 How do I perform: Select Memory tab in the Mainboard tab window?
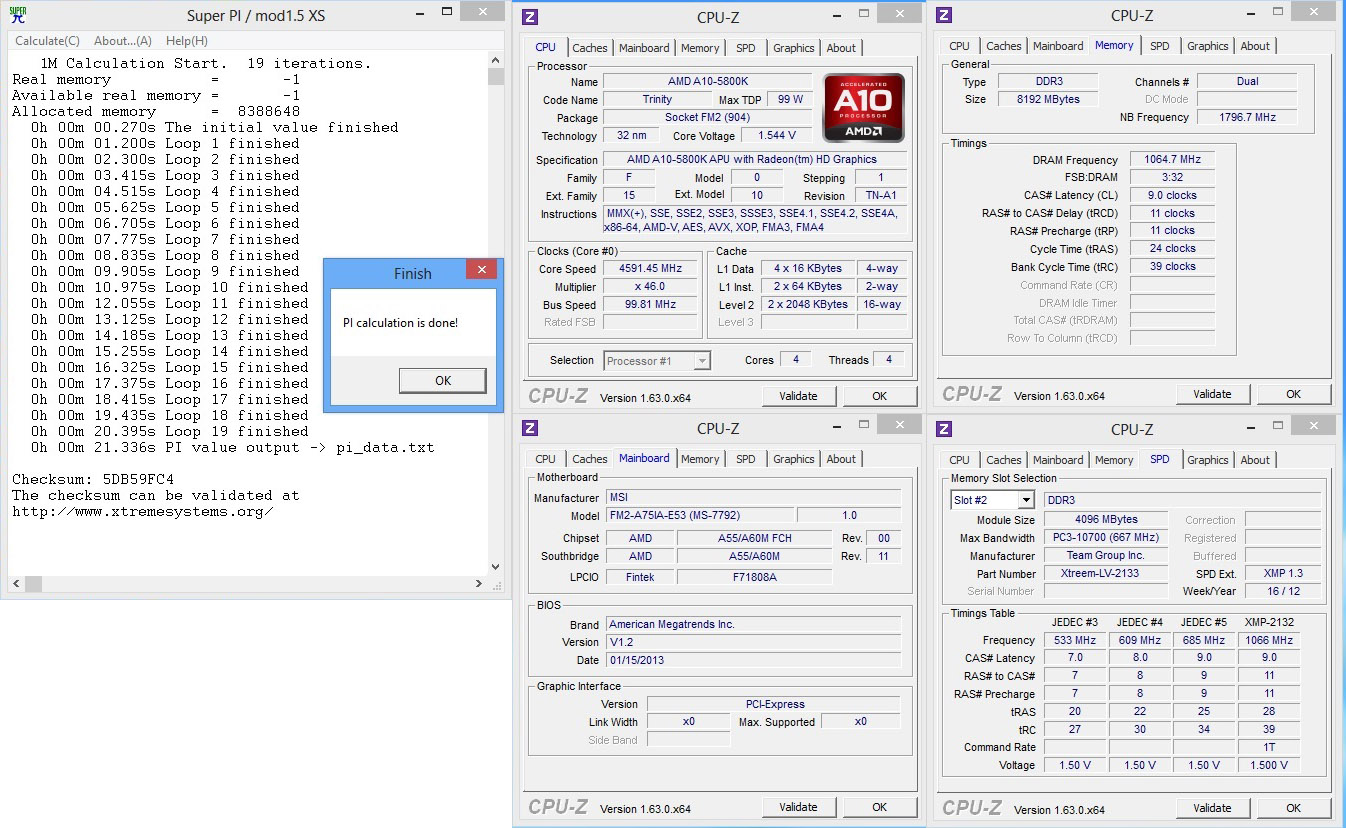pos(700,459)
